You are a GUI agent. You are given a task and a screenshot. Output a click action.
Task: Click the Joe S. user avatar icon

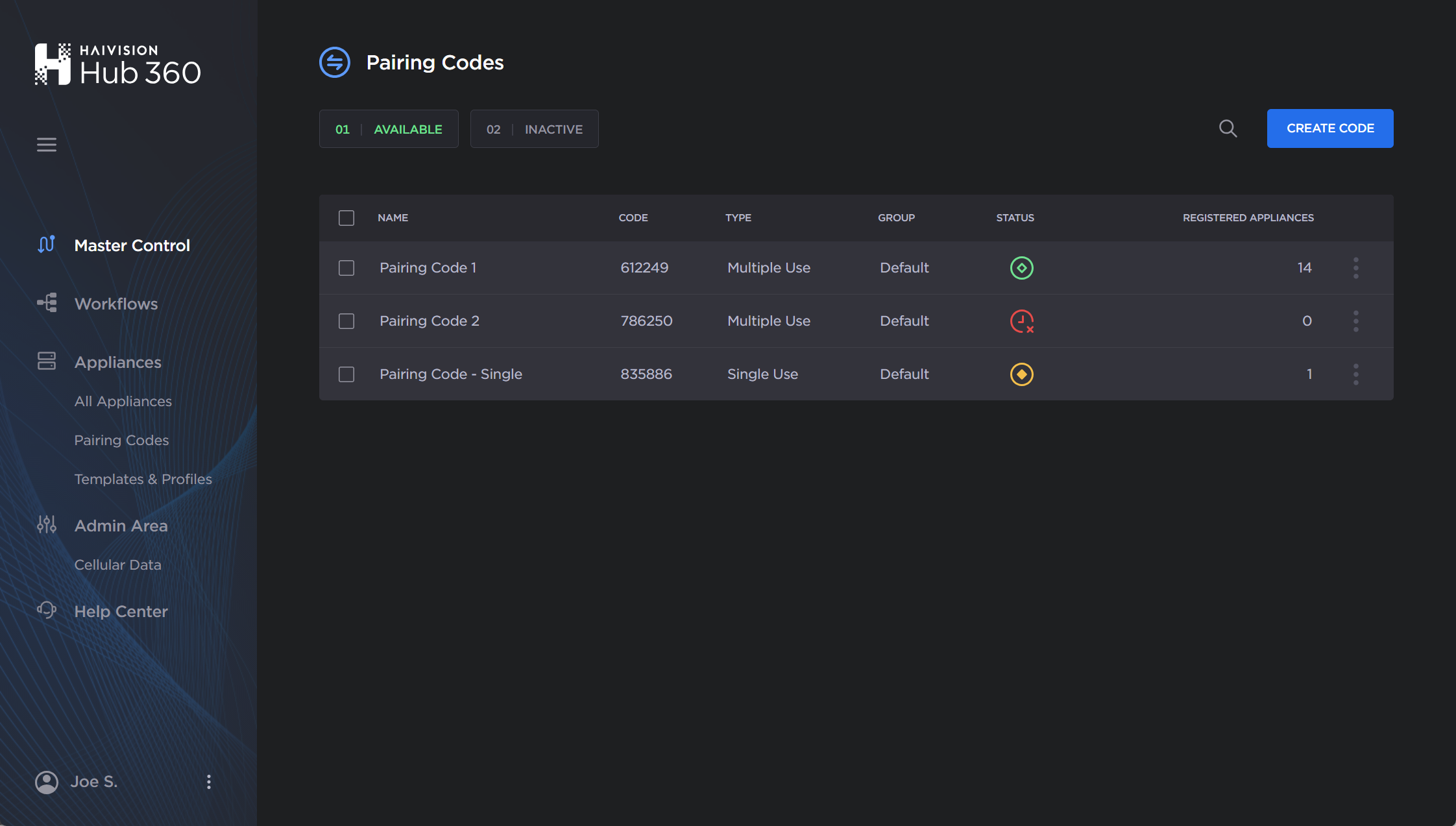click(46, 782)
